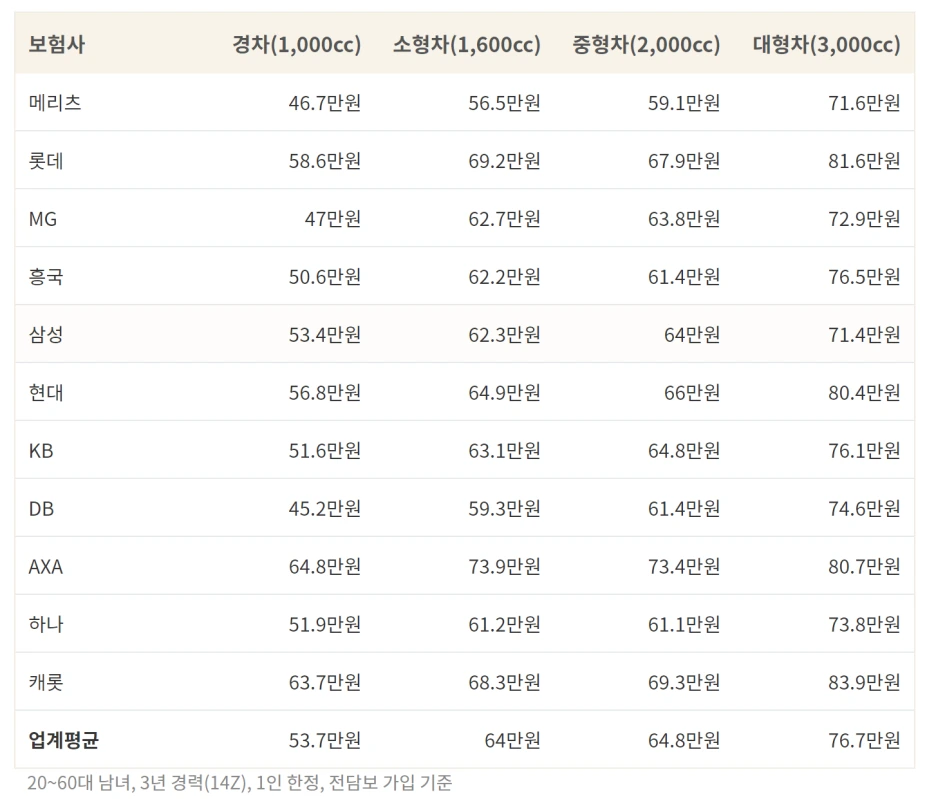Select the 롯데 insurer row label

[46, 161]
